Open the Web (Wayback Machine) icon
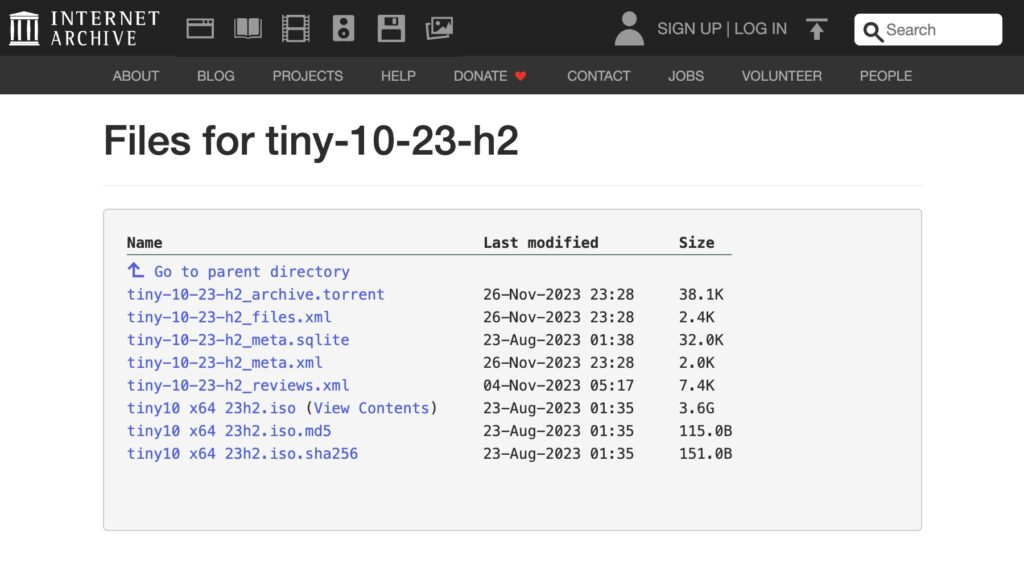The height and width of the screenshot is (581, 1024). tap(200, 28)
